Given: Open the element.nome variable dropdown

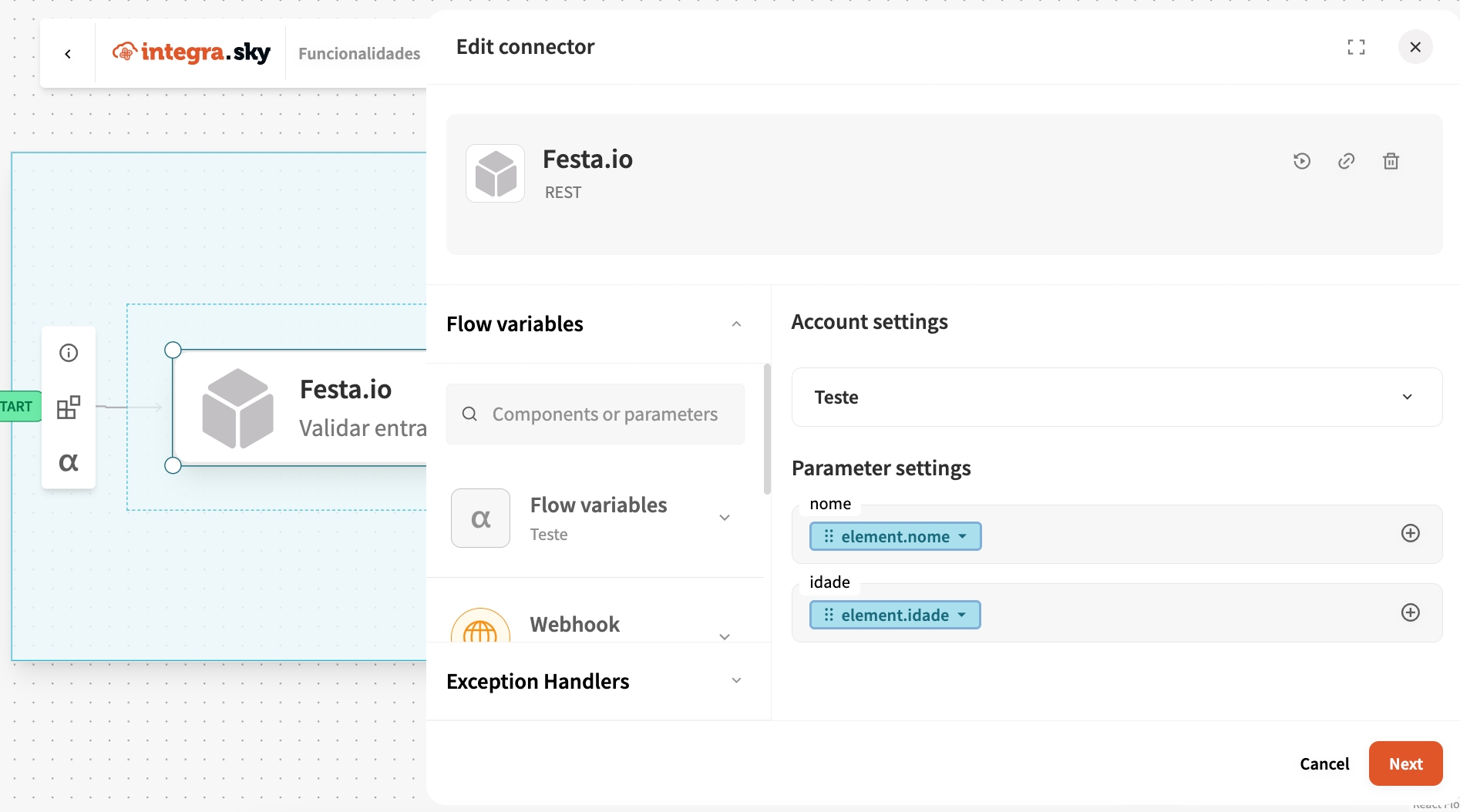Looking at the screenshot, I should 962,536.
